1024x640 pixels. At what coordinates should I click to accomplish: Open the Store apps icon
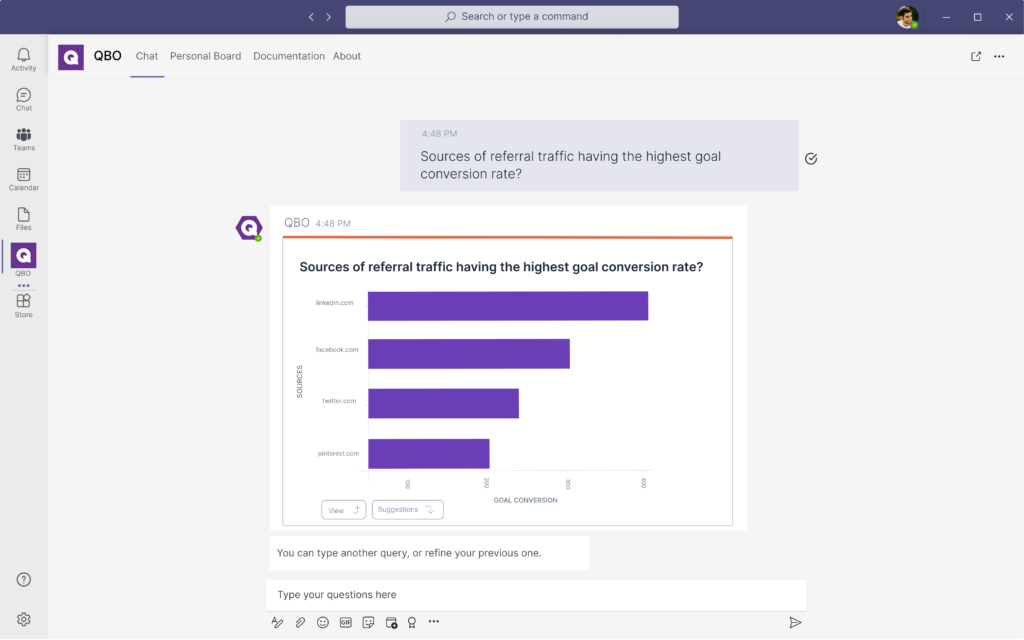[x=23, y=305]
